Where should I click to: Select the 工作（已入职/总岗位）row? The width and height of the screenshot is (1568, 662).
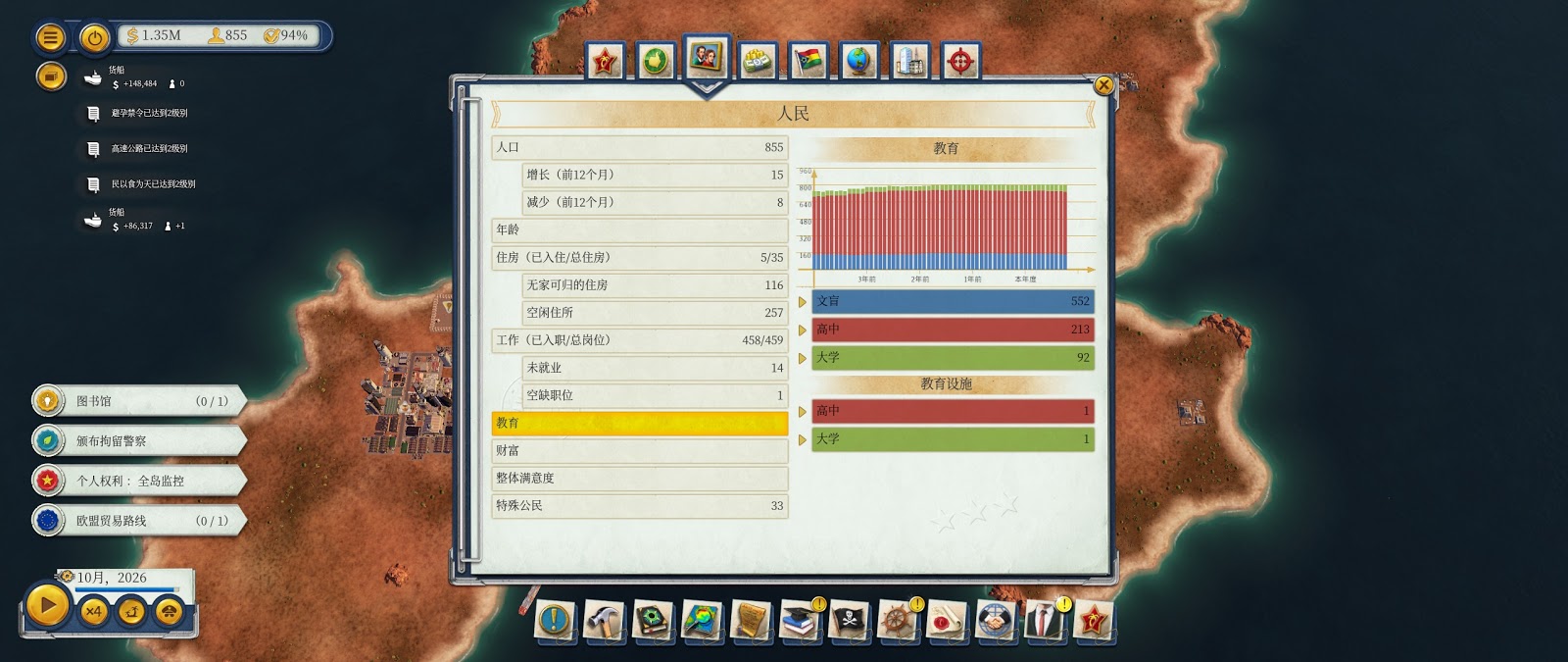coord(640,340)
